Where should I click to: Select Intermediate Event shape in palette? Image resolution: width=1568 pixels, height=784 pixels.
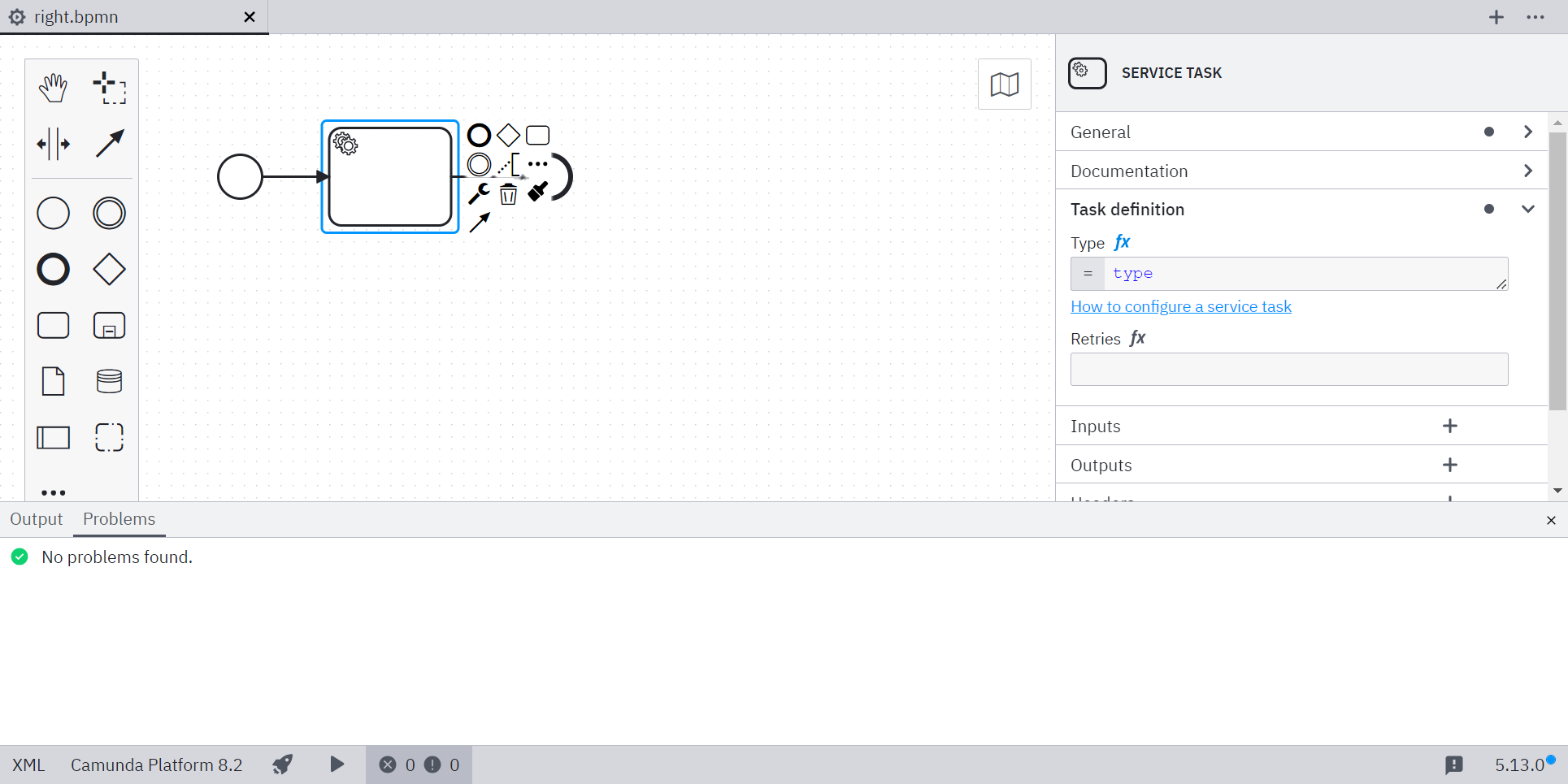(109, 214)
